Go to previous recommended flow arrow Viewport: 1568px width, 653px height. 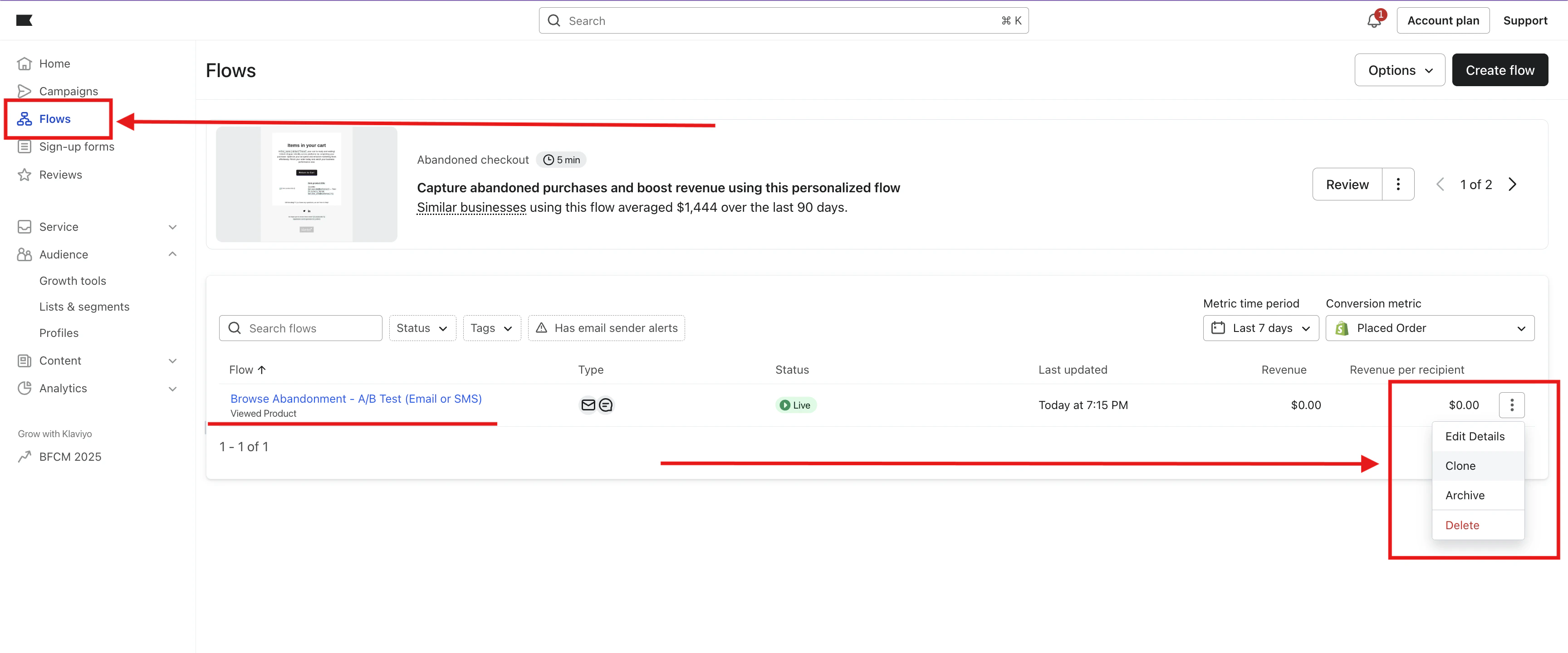click(1440, 185)
